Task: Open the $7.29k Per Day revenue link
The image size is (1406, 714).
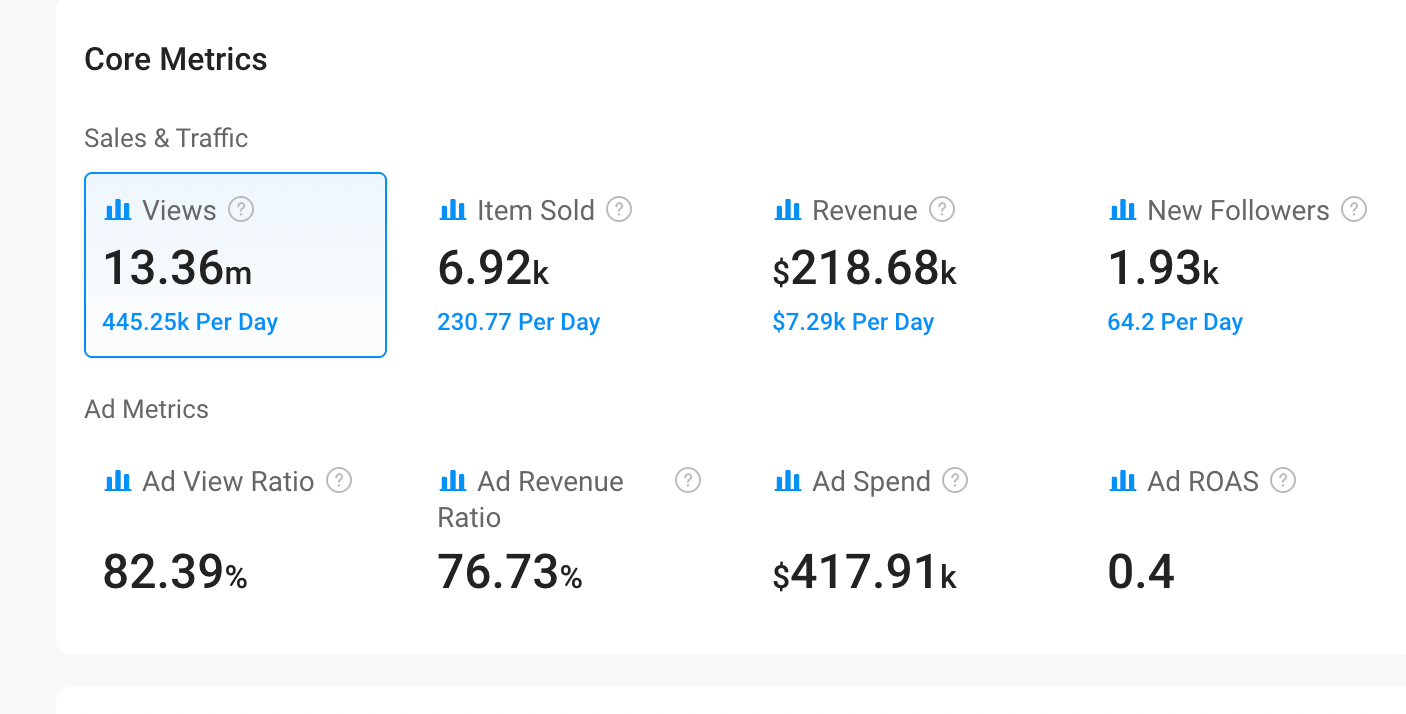Action: tap(853, 323)
